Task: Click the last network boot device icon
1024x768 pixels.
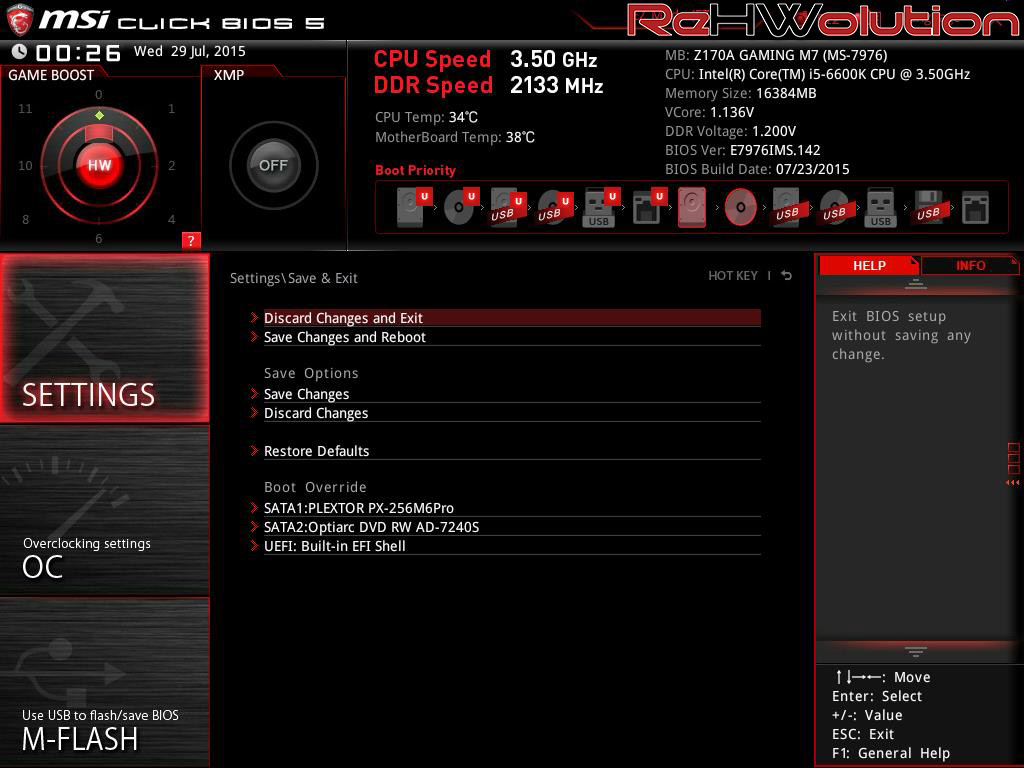Action: (x=974, y=208)
